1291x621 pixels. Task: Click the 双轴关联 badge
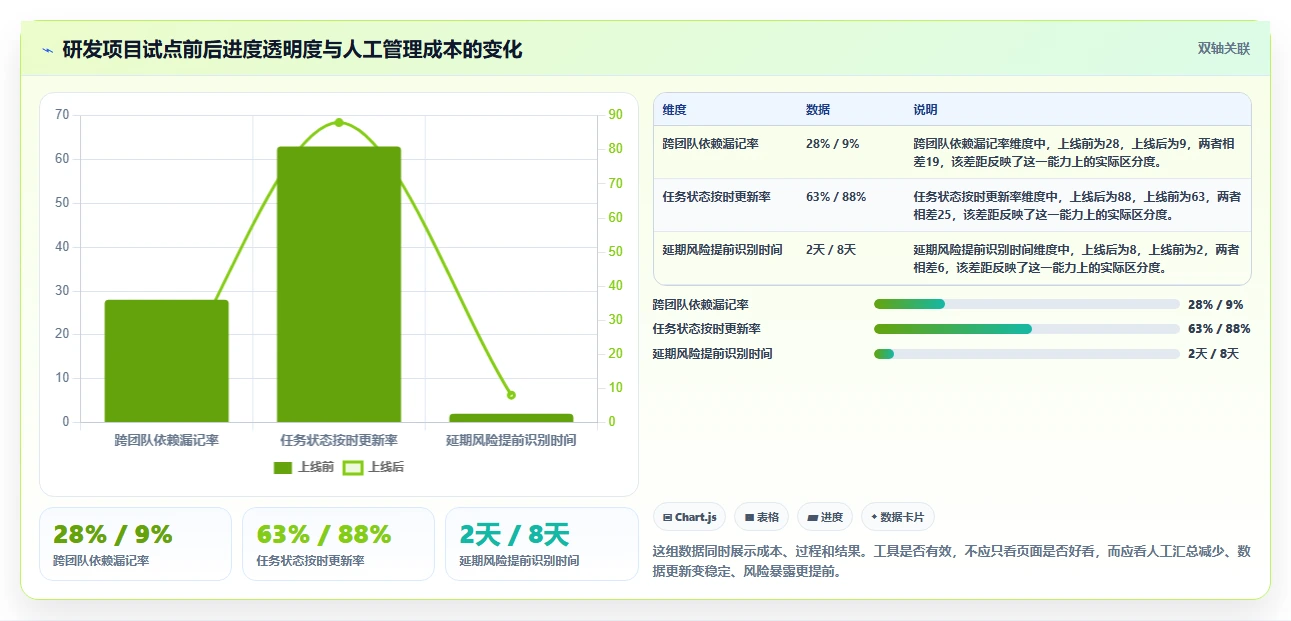pyautogui.click(x=1224, y=48)
